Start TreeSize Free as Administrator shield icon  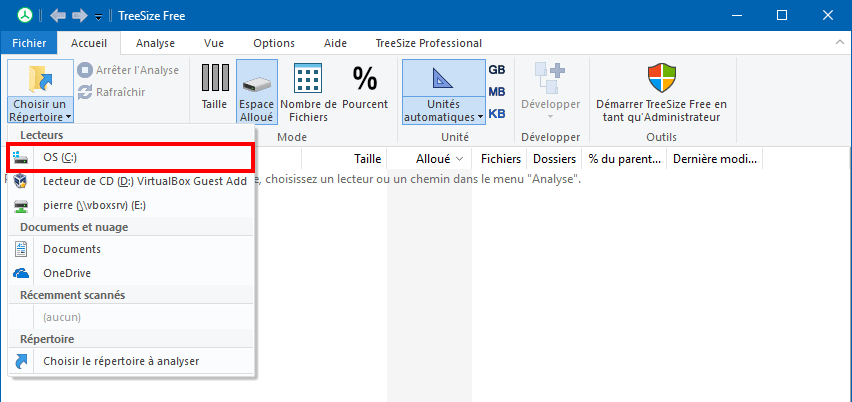pos(661,78)
